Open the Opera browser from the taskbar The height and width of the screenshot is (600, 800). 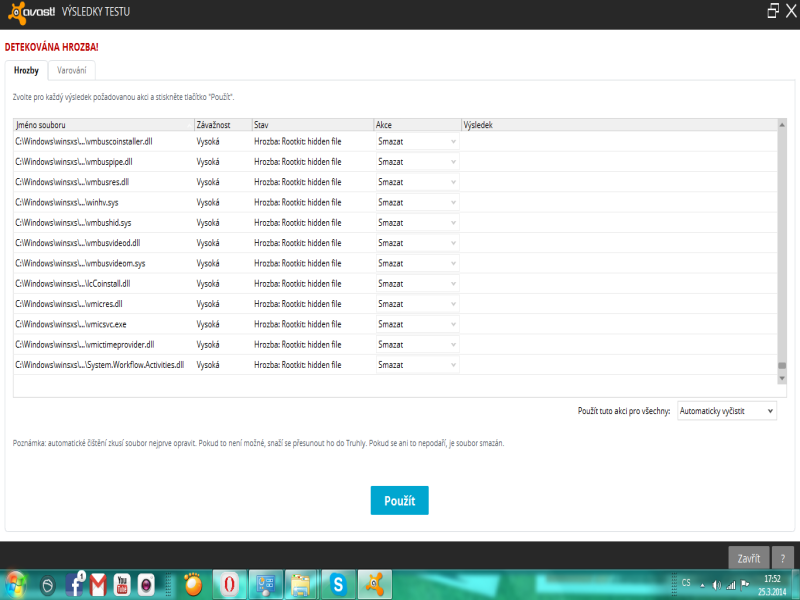click(x=229, y=585)
